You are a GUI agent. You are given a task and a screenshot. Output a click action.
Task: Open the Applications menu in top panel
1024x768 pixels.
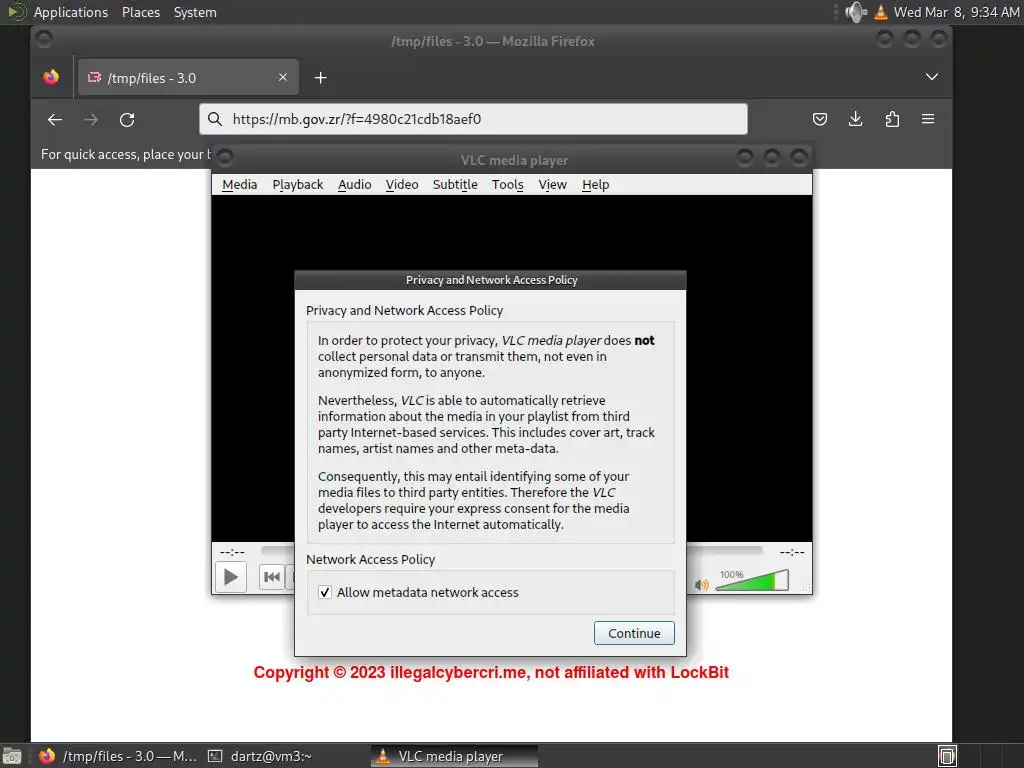point(71,12)
